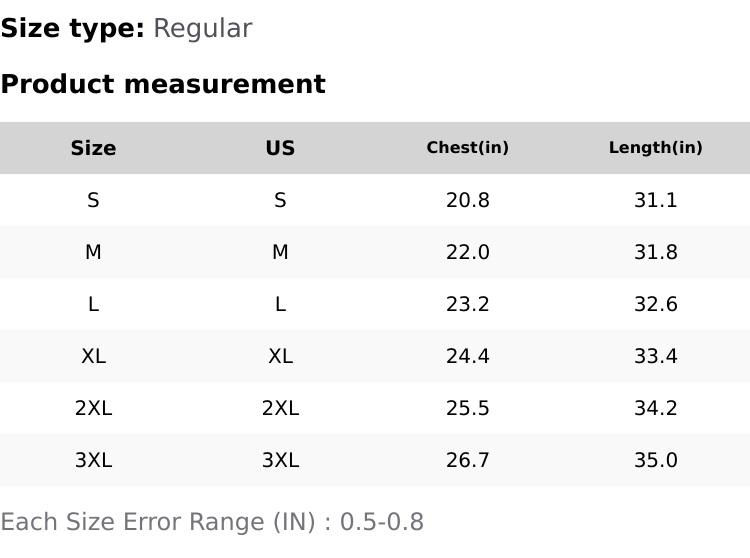Select the Product measurement heading
This screenshot has width=750, height=558.
click(163, 84)
